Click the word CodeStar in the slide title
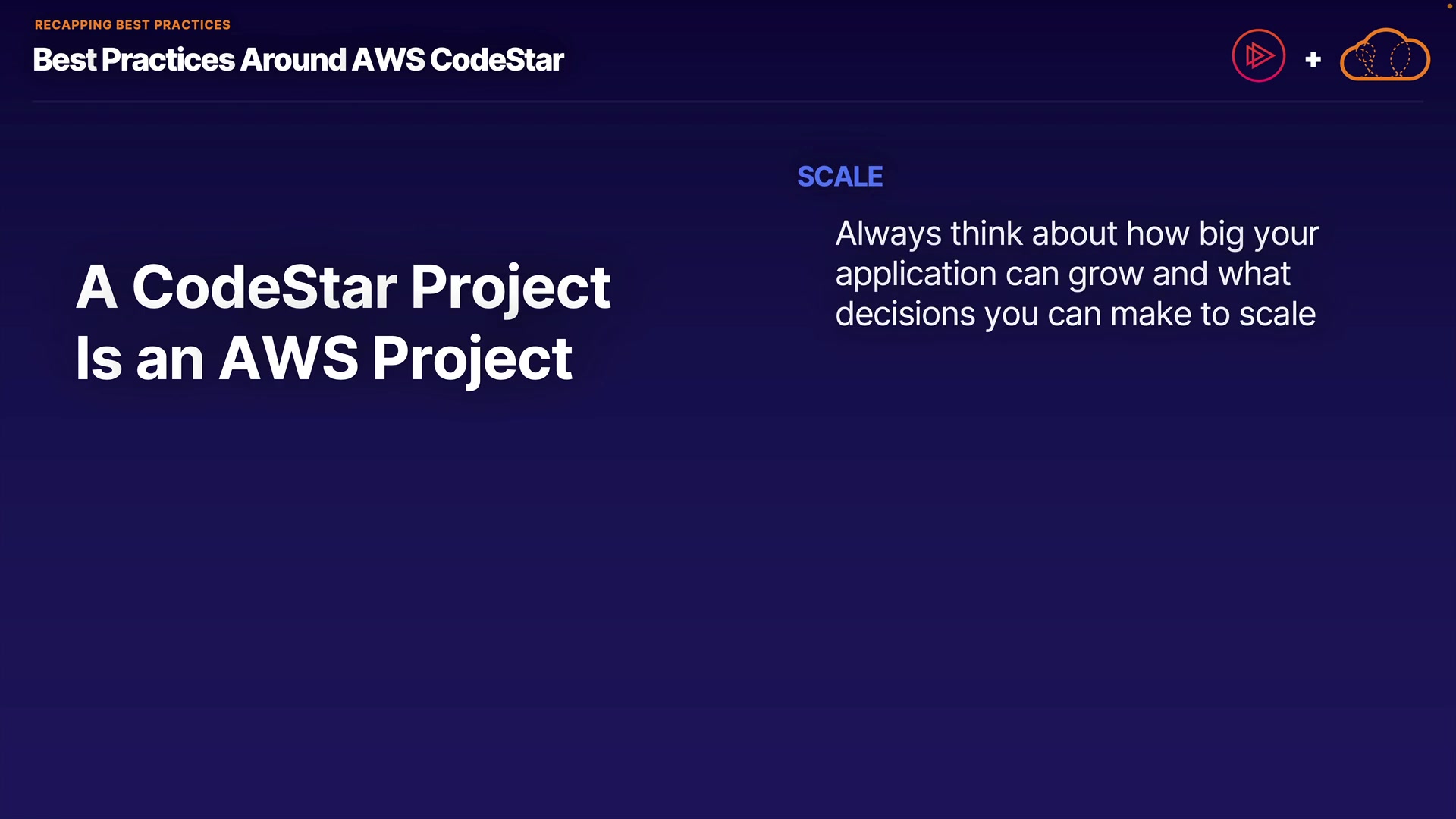This screenshot has width=1456, height=819. click(497, 60)
